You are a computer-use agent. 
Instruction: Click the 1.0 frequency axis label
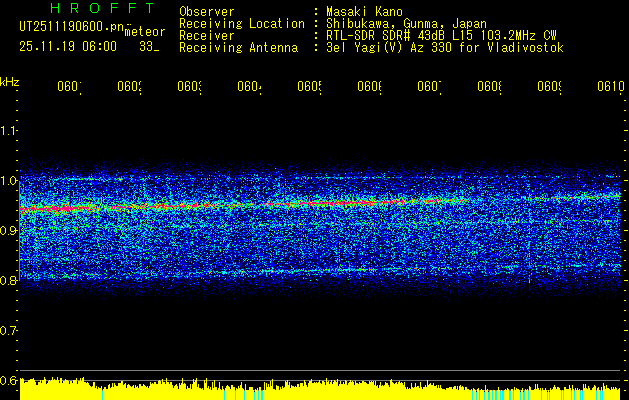coord(8,181)
